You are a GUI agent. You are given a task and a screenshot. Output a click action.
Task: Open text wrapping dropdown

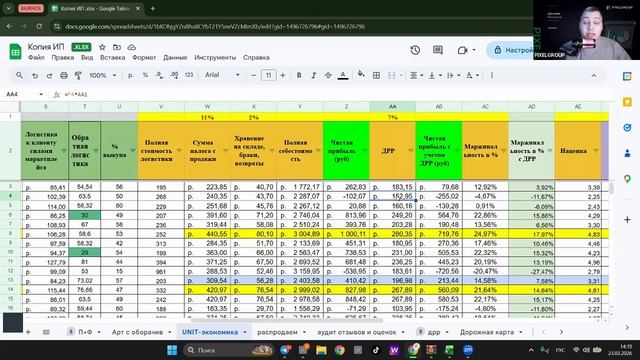pyautogui.click(x=453, y=75)
